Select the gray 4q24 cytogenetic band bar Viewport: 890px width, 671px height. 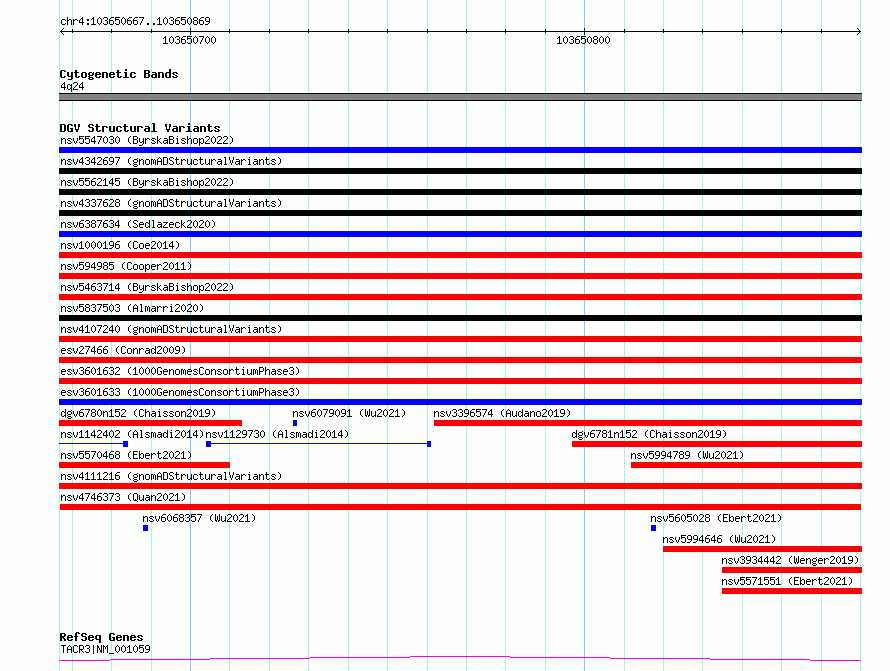[x=460, y=97]
